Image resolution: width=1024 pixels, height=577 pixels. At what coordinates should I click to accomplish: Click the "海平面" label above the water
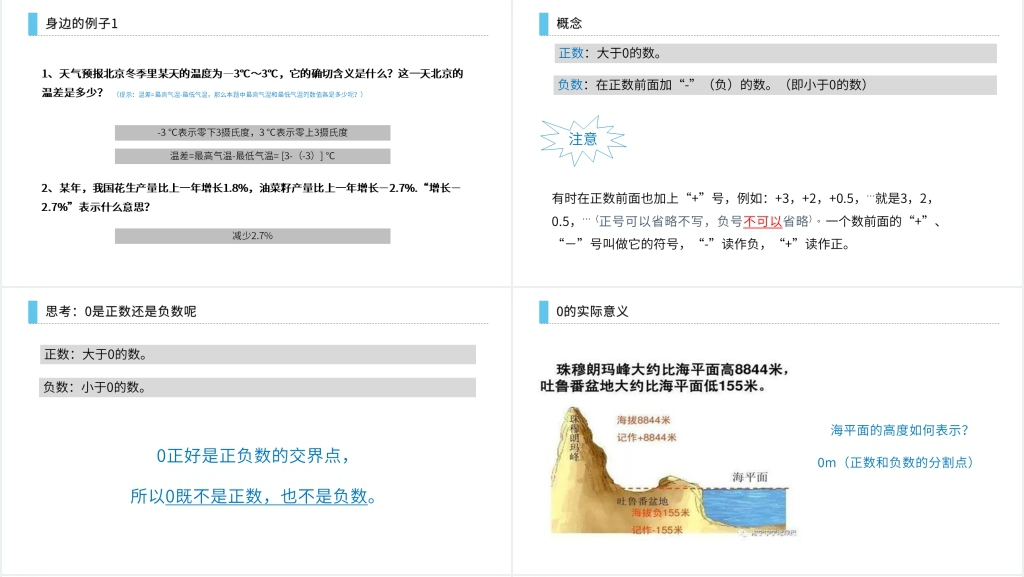(750, 477)
